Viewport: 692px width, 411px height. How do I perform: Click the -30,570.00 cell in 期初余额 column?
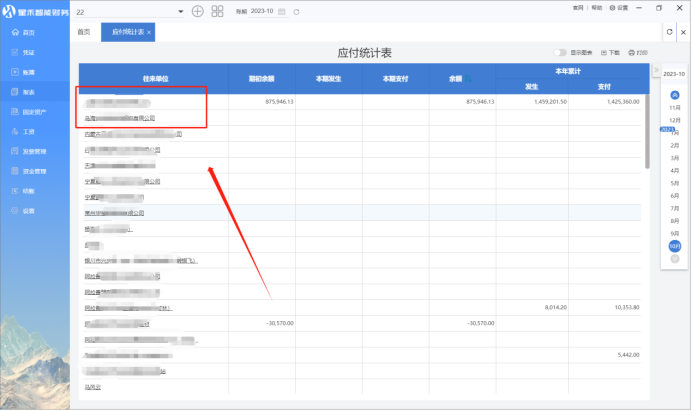pos(280,324)
